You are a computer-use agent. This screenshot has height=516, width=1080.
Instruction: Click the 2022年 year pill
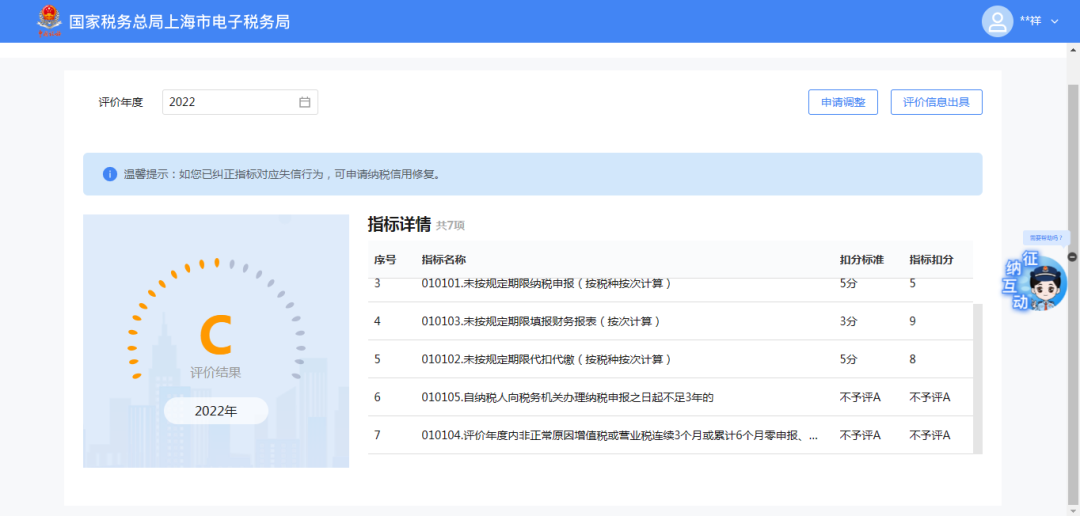click(x=216, y=411)
